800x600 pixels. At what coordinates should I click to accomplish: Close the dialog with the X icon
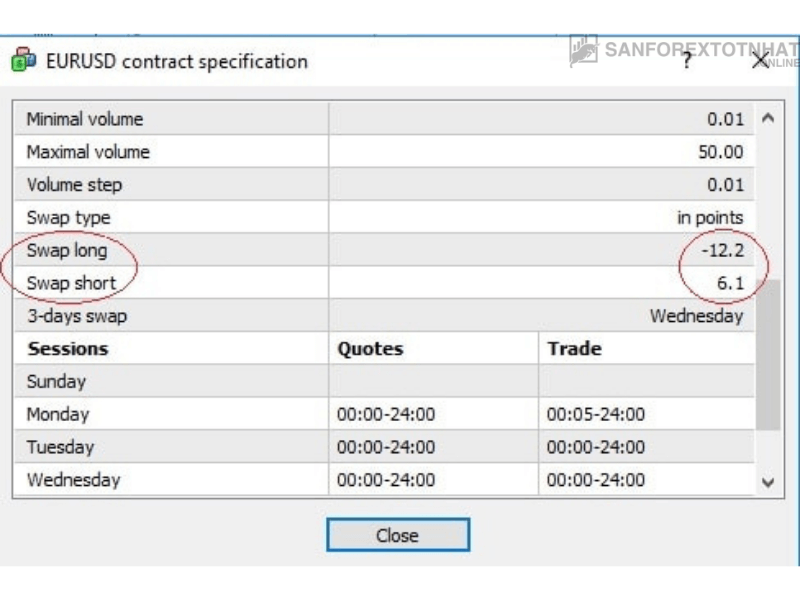click(x=760, y=61)
